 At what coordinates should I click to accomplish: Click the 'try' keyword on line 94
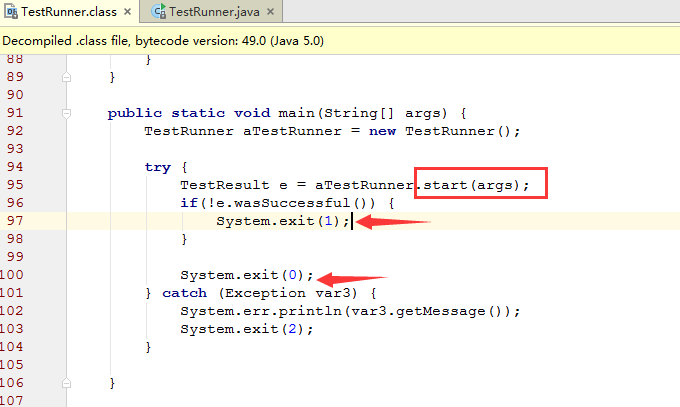[x=158, y=167]
